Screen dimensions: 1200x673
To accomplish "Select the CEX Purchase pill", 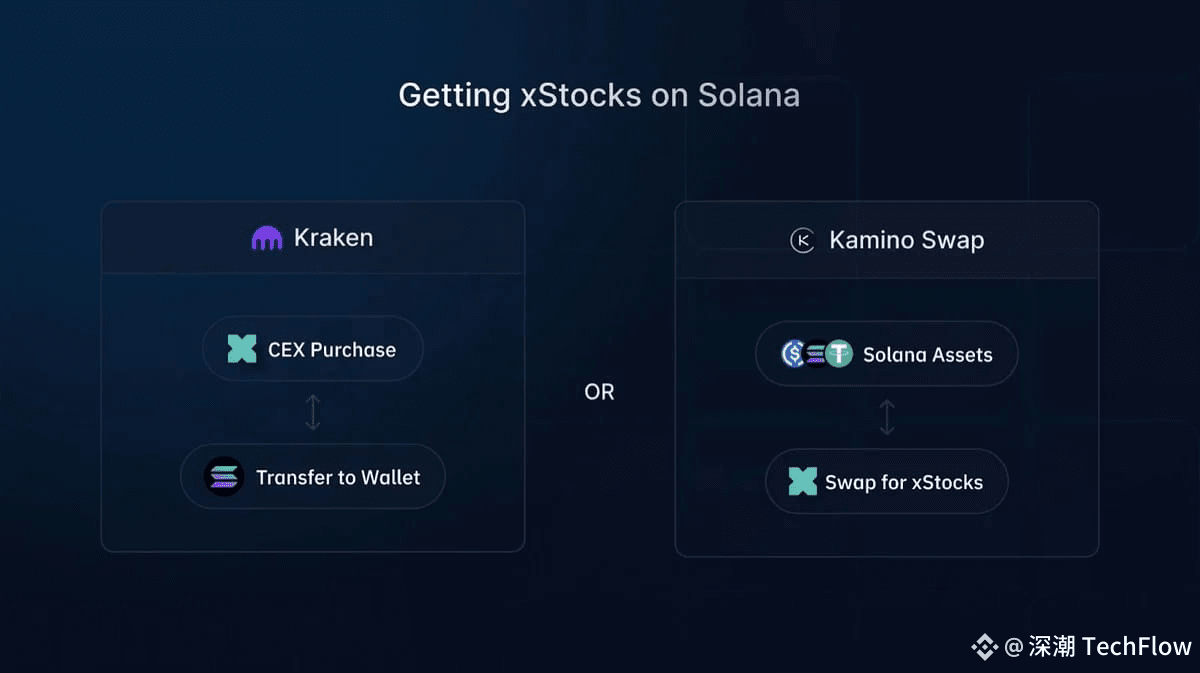I will click(x=313, y=349).
